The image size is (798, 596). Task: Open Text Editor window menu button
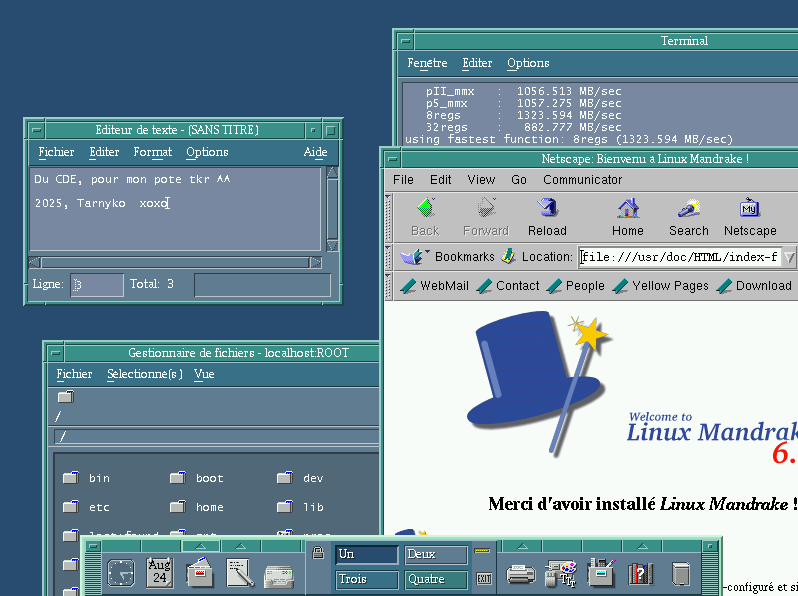click(37, 130)
